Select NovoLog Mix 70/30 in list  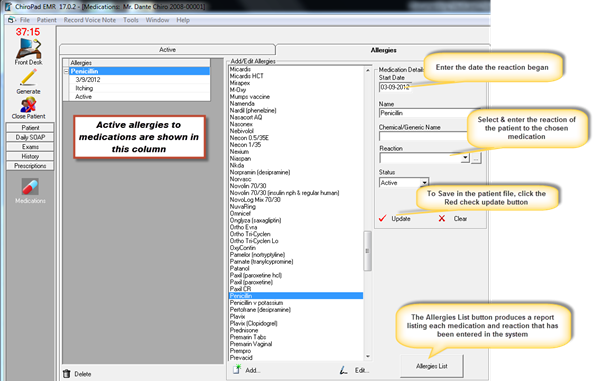click(255, 200)
